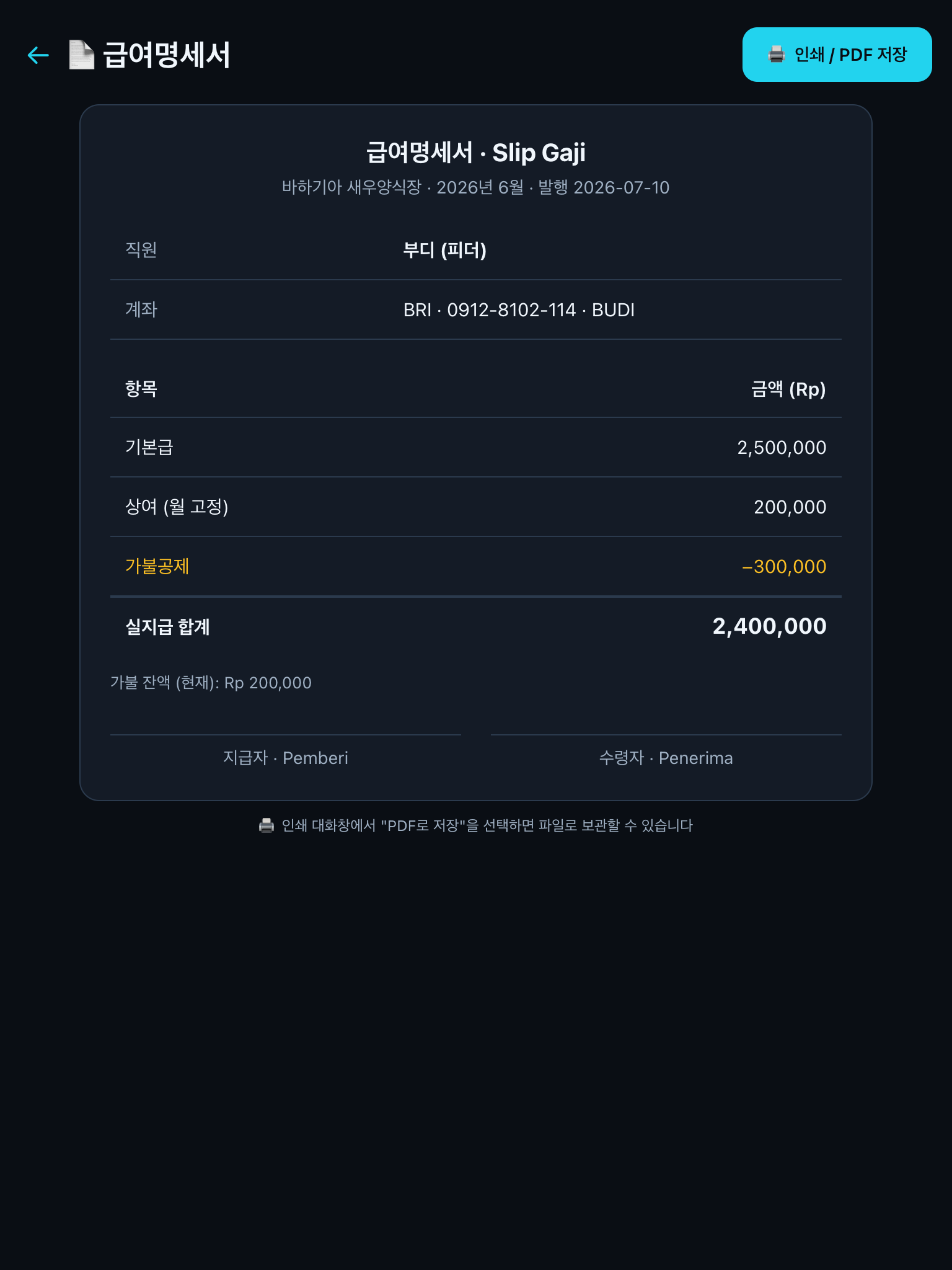
Task: Click the 가불 잔액 (현재) balance note
Action: 211,683
